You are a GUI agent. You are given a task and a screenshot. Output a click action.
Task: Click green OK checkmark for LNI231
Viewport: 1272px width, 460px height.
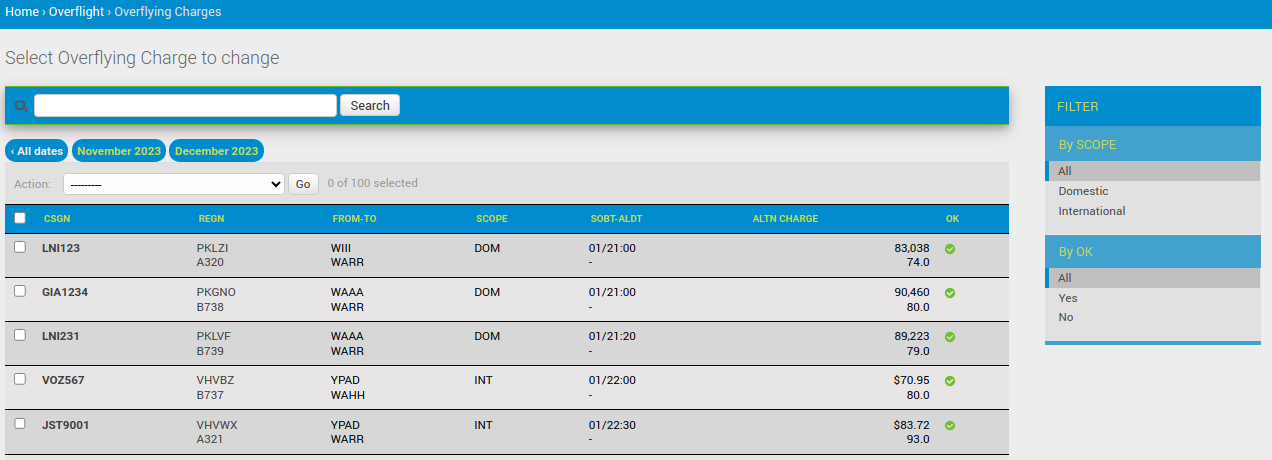(x=950, y=337)
